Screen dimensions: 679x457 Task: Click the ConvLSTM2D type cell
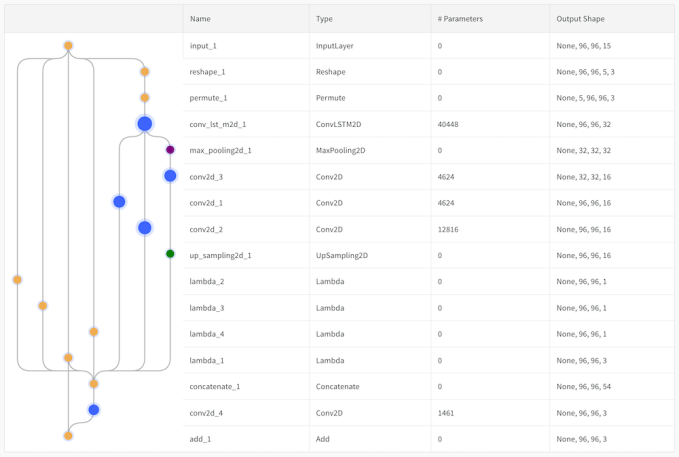[x=340, y=124]
